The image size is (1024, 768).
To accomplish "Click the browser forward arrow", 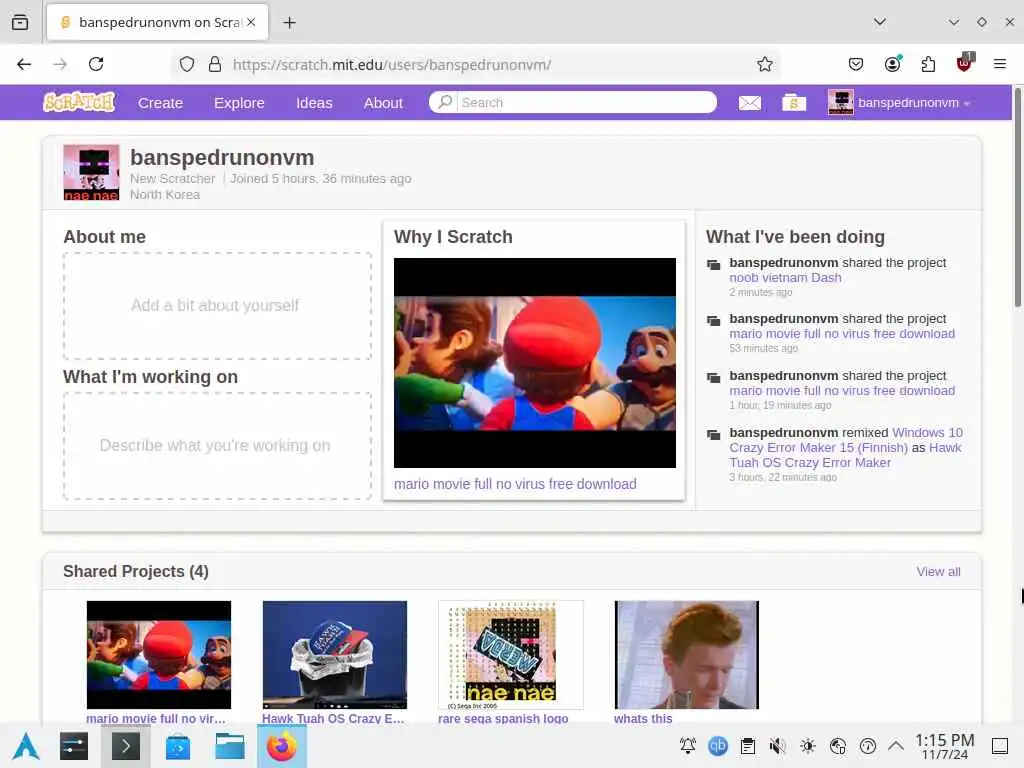I will (60, 64).
